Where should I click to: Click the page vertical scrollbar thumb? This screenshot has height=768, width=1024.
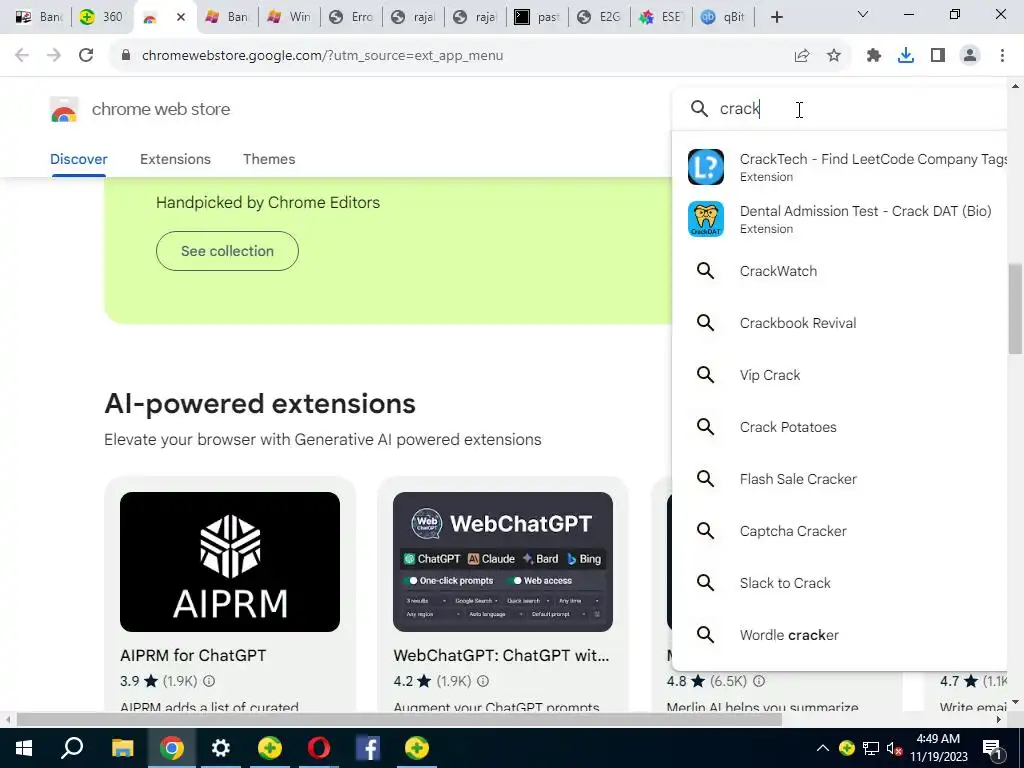coord(1015,308)
